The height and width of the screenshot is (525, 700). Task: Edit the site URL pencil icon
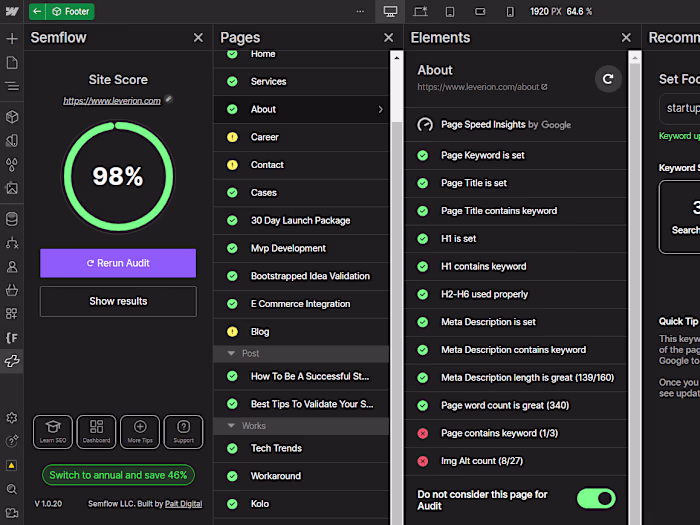pos(168,99)
